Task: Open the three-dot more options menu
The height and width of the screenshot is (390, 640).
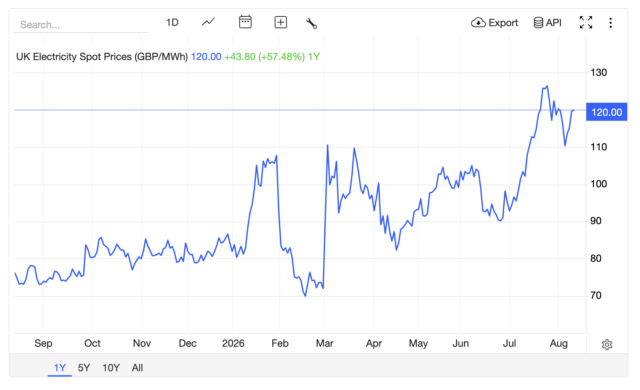Action: pyautogui.click(x=611, y=22)
